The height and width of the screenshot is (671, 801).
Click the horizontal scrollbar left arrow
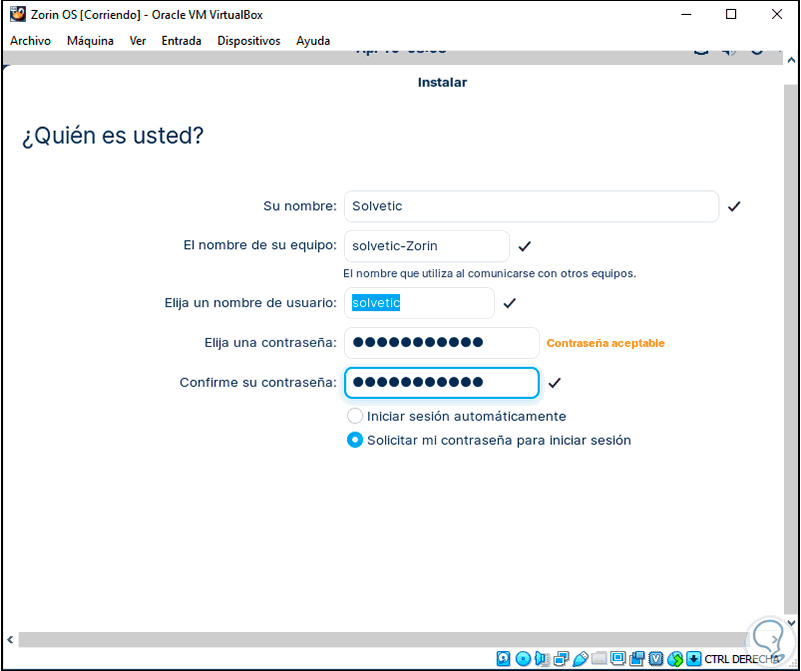(10, 639)
